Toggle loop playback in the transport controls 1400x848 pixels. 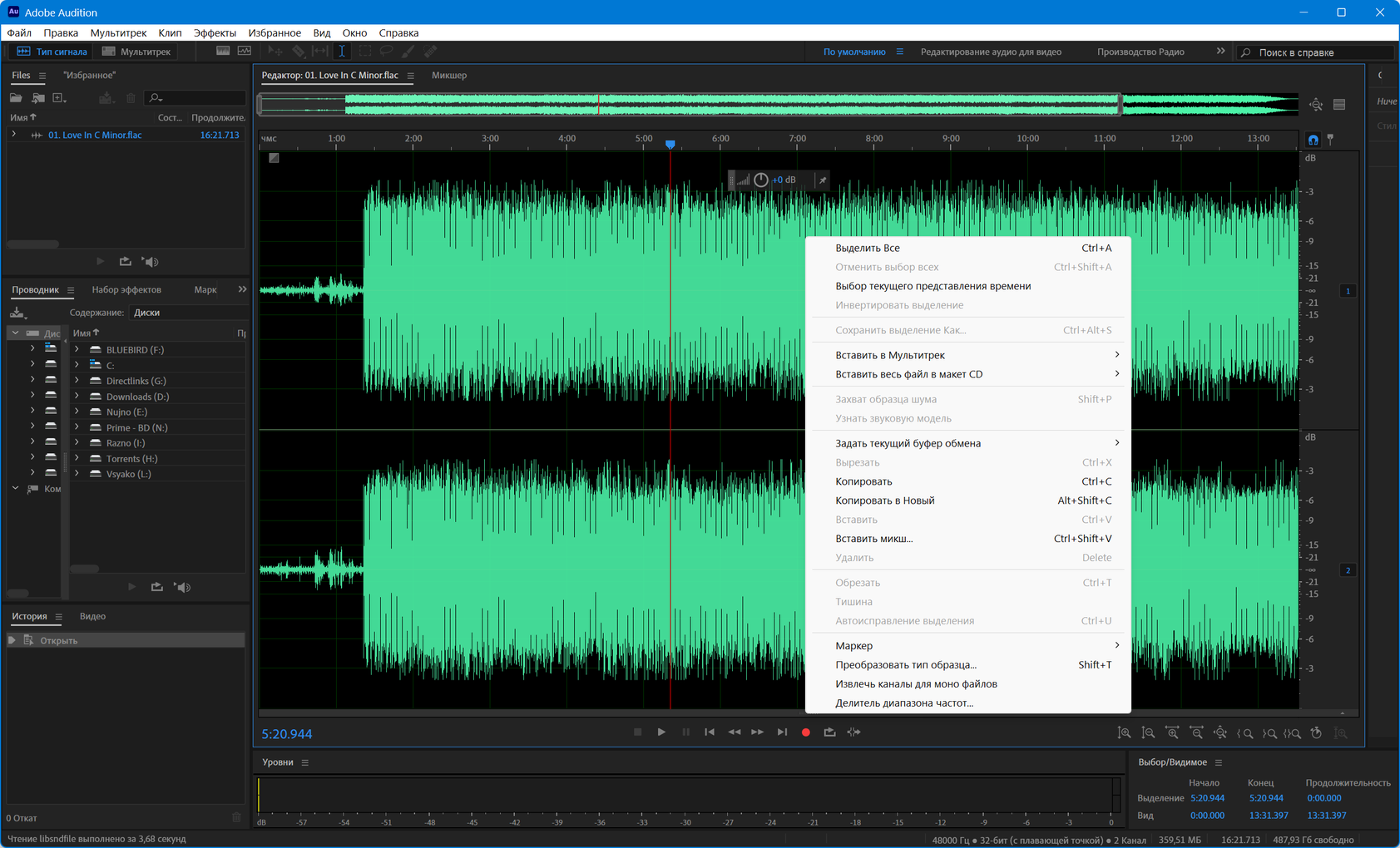click(829, 732)
